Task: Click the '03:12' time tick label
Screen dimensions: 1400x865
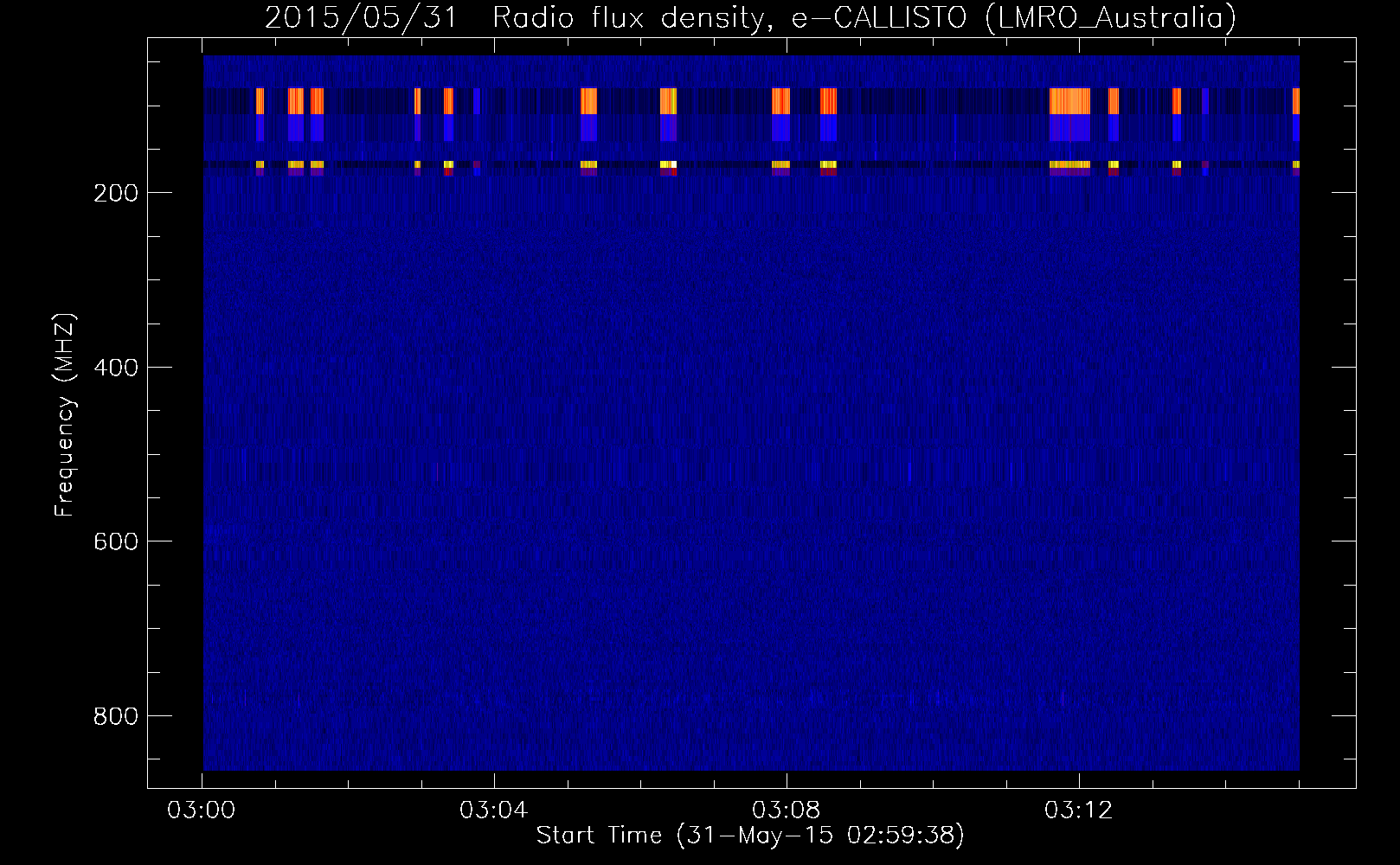Action: [1079, 811]
